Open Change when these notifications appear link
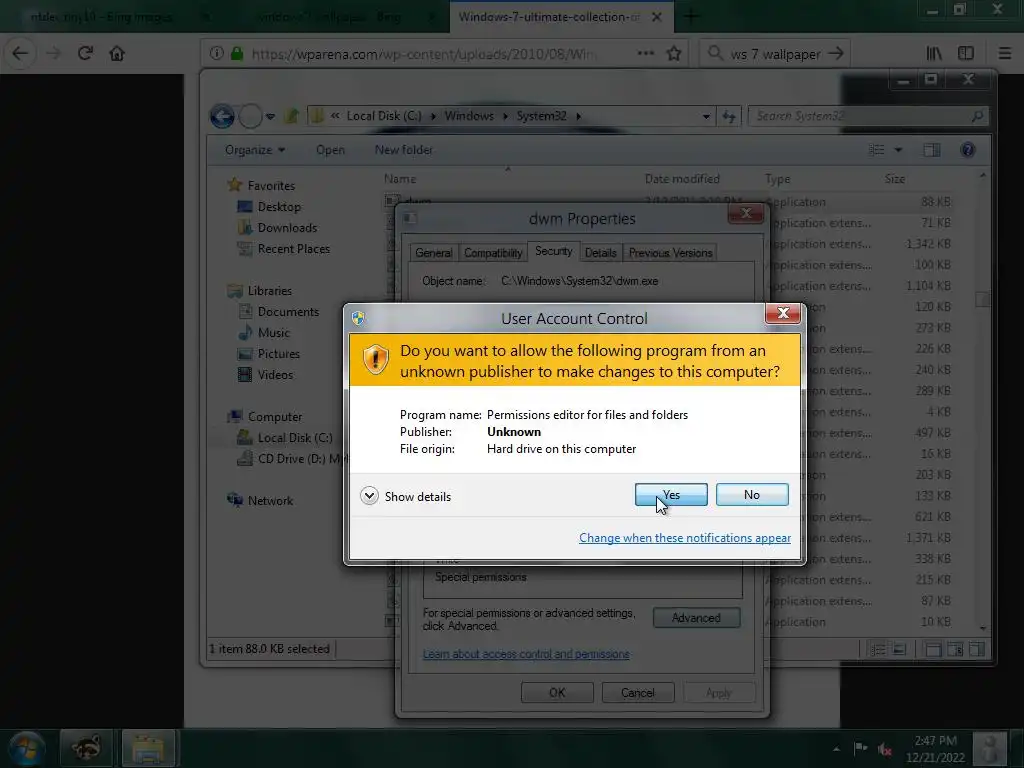The width and height of the screenshot is (1024, 768). 684,537
